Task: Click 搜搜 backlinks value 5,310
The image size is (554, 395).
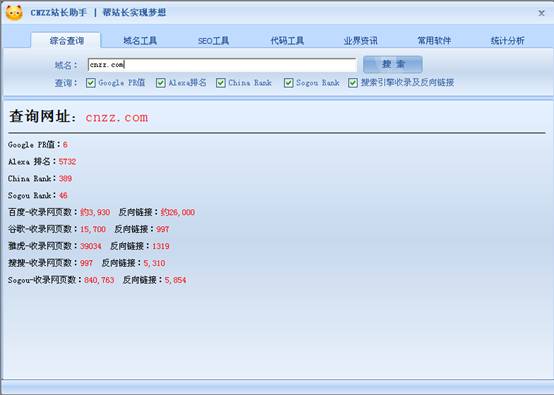Action: pyautogui.click(x=154, y=263)
